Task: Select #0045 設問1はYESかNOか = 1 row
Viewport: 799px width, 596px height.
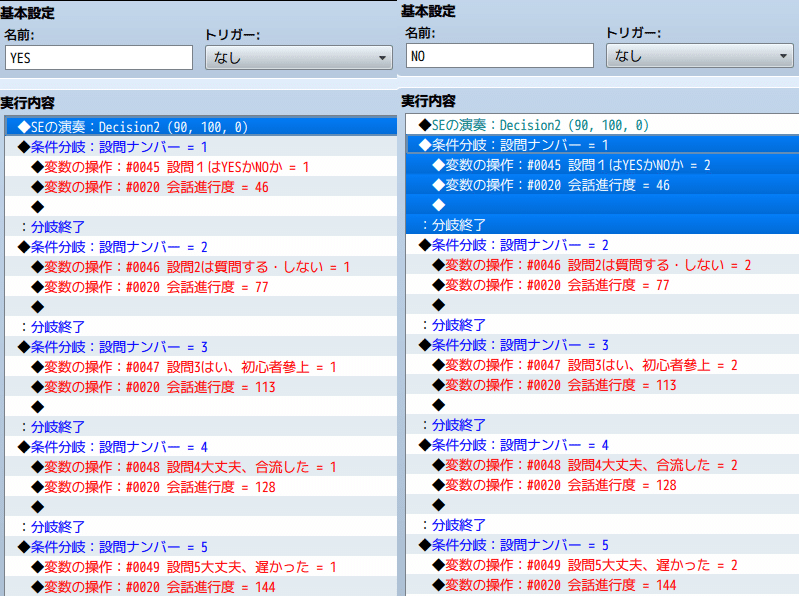Action: [201, 167]
